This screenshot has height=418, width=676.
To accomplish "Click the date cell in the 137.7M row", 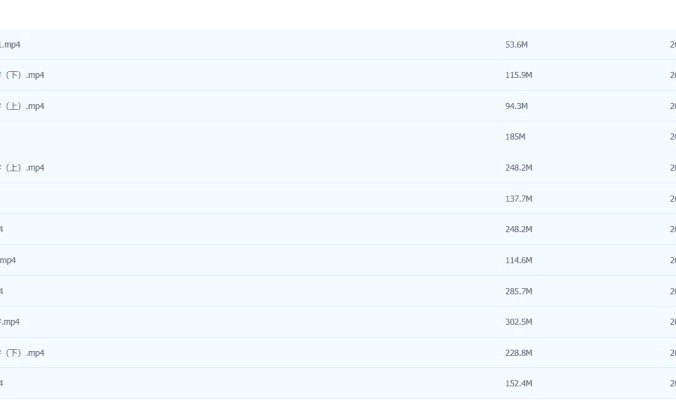I will tap(672, 199).
